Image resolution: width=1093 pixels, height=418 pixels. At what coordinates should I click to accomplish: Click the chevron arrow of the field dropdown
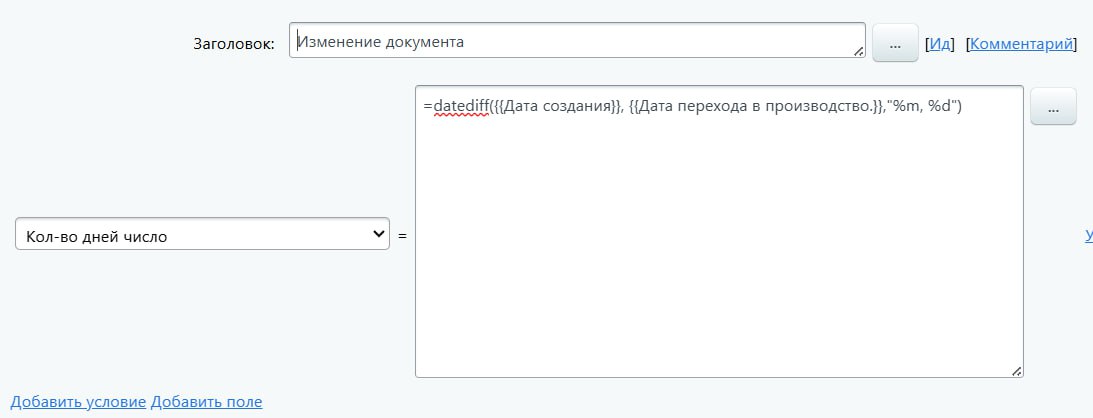(x=378, y=234)
